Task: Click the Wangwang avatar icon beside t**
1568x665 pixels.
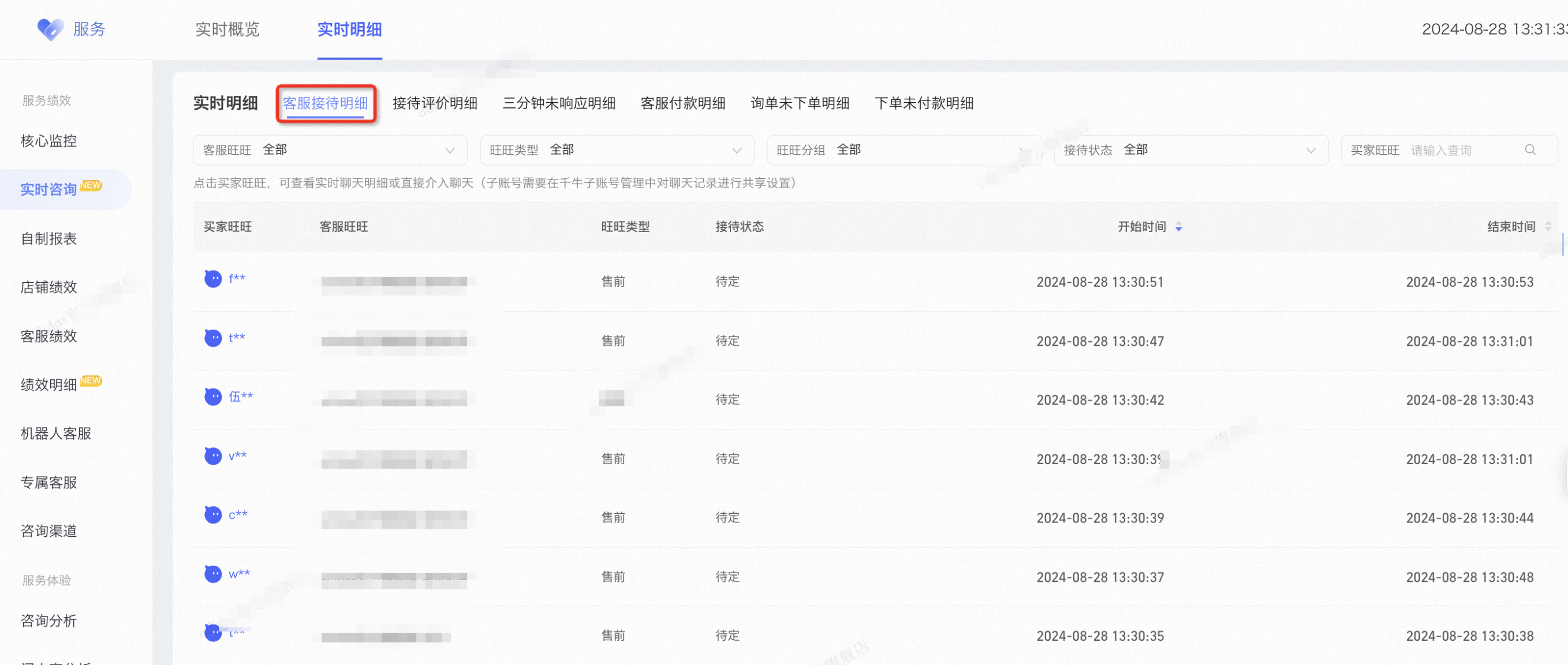Action: click(212, 338)
